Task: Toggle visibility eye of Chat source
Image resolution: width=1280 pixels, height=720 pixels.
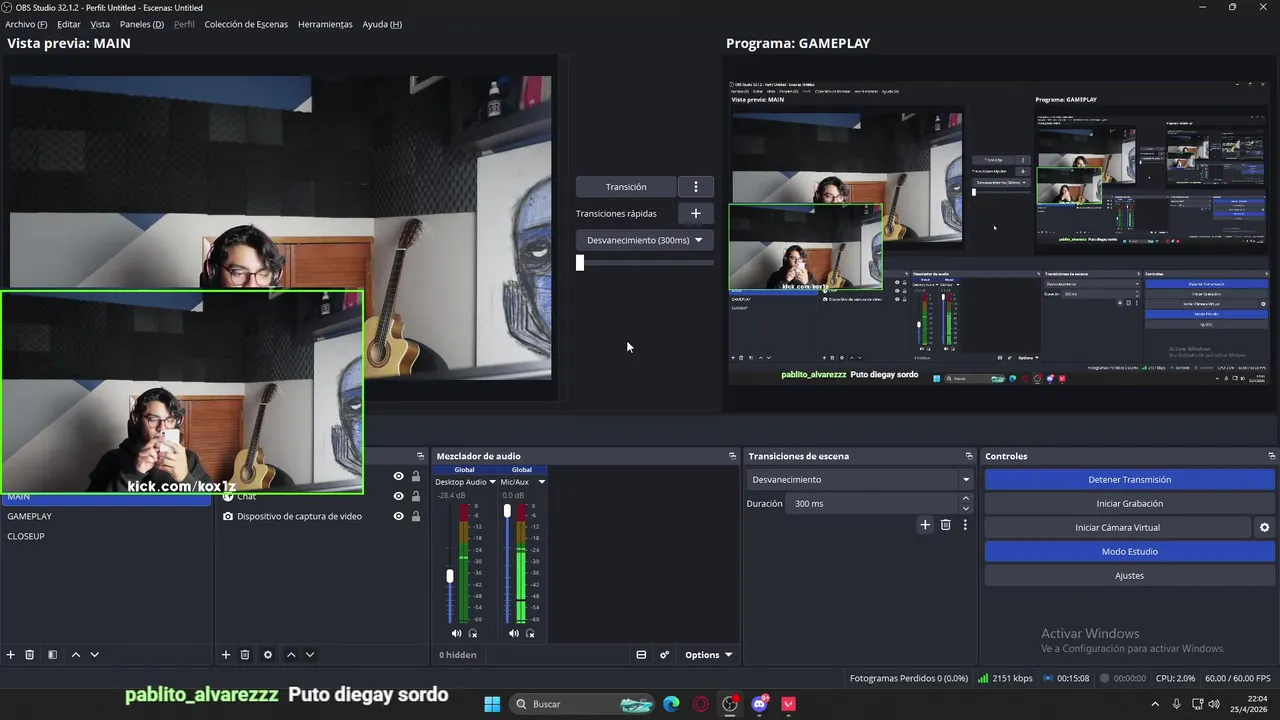Action: 398,496
